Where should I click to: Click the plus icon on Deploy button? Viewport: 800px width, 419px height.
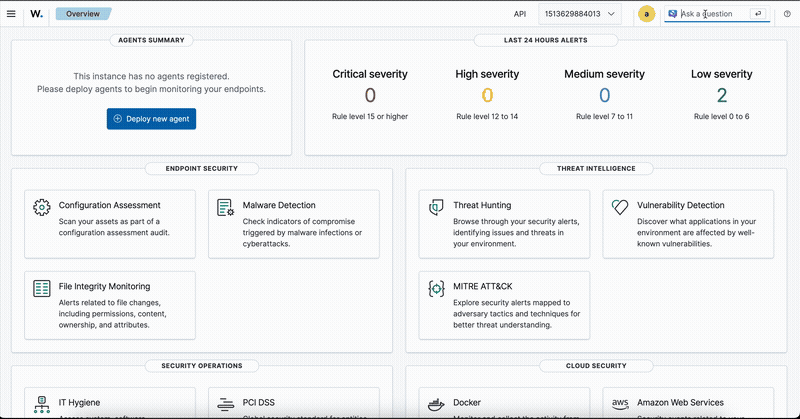[x=117, y=119]
